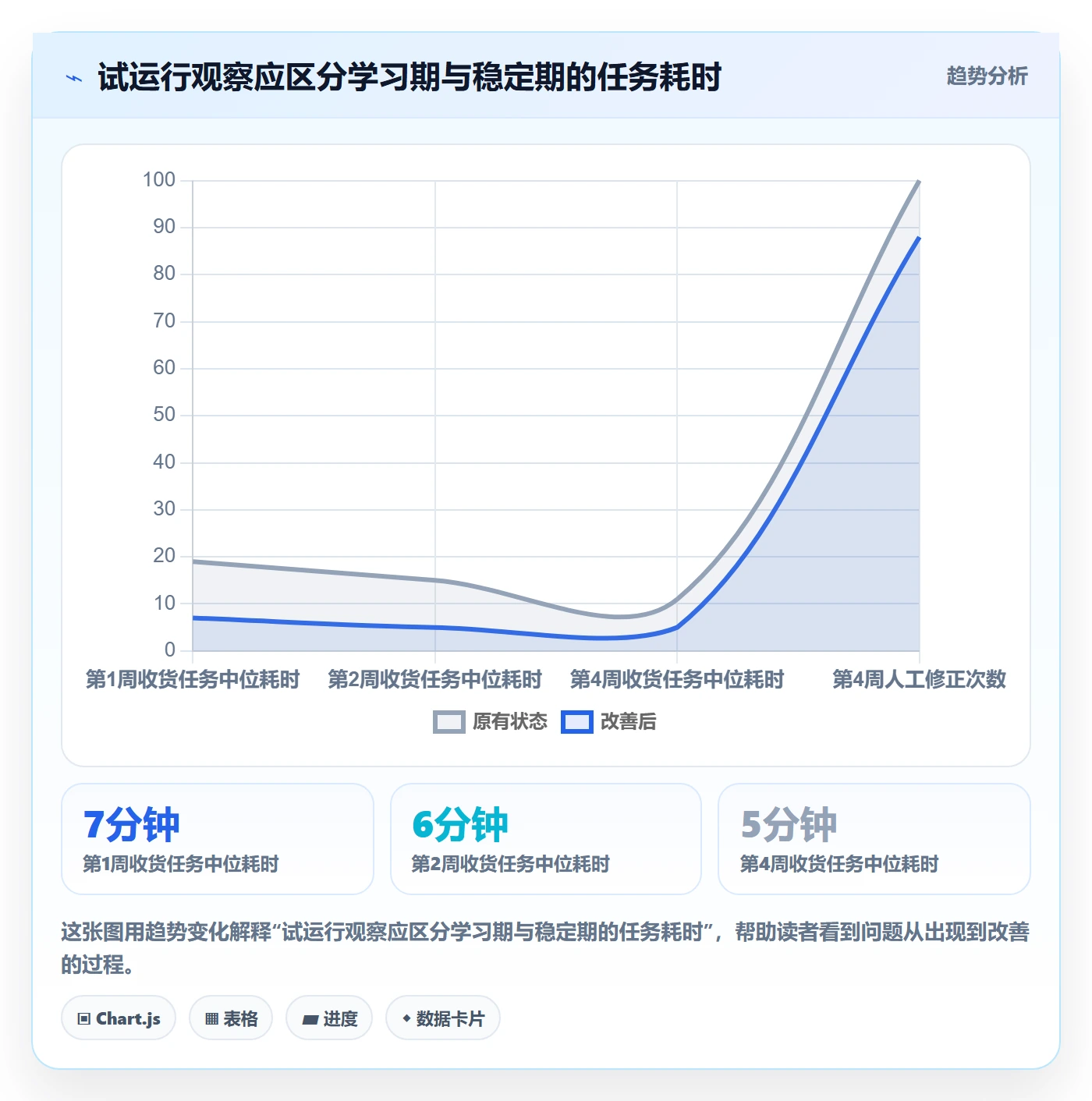Click the 第2周收货任务中位耗时 axis label
The height and width of the screenshot is (1101, 1092).
click(x=434, y=679)
